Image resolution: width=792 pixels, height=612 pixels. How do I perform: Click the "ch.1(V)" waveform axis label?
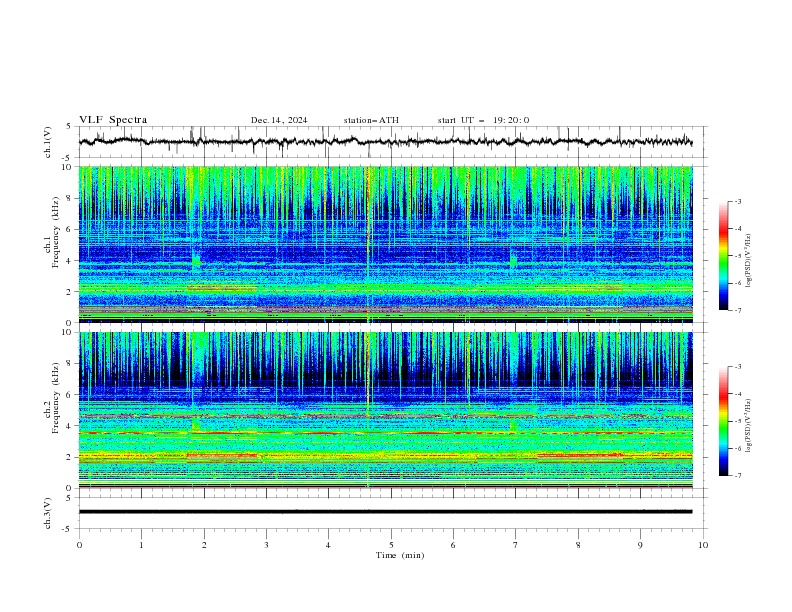pos(48,142)
